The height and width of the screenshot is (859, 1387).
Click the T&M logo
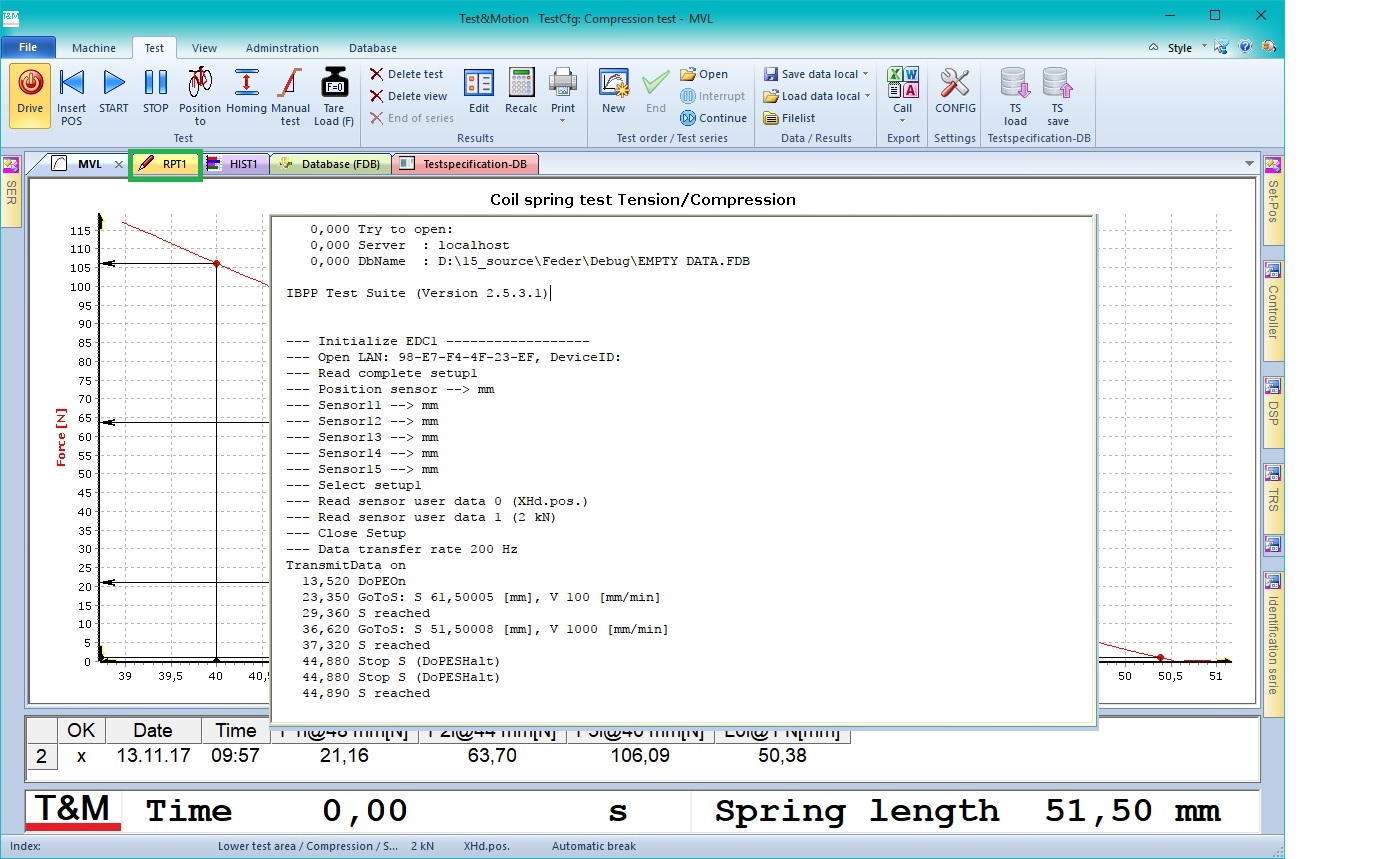click(73, 811)
